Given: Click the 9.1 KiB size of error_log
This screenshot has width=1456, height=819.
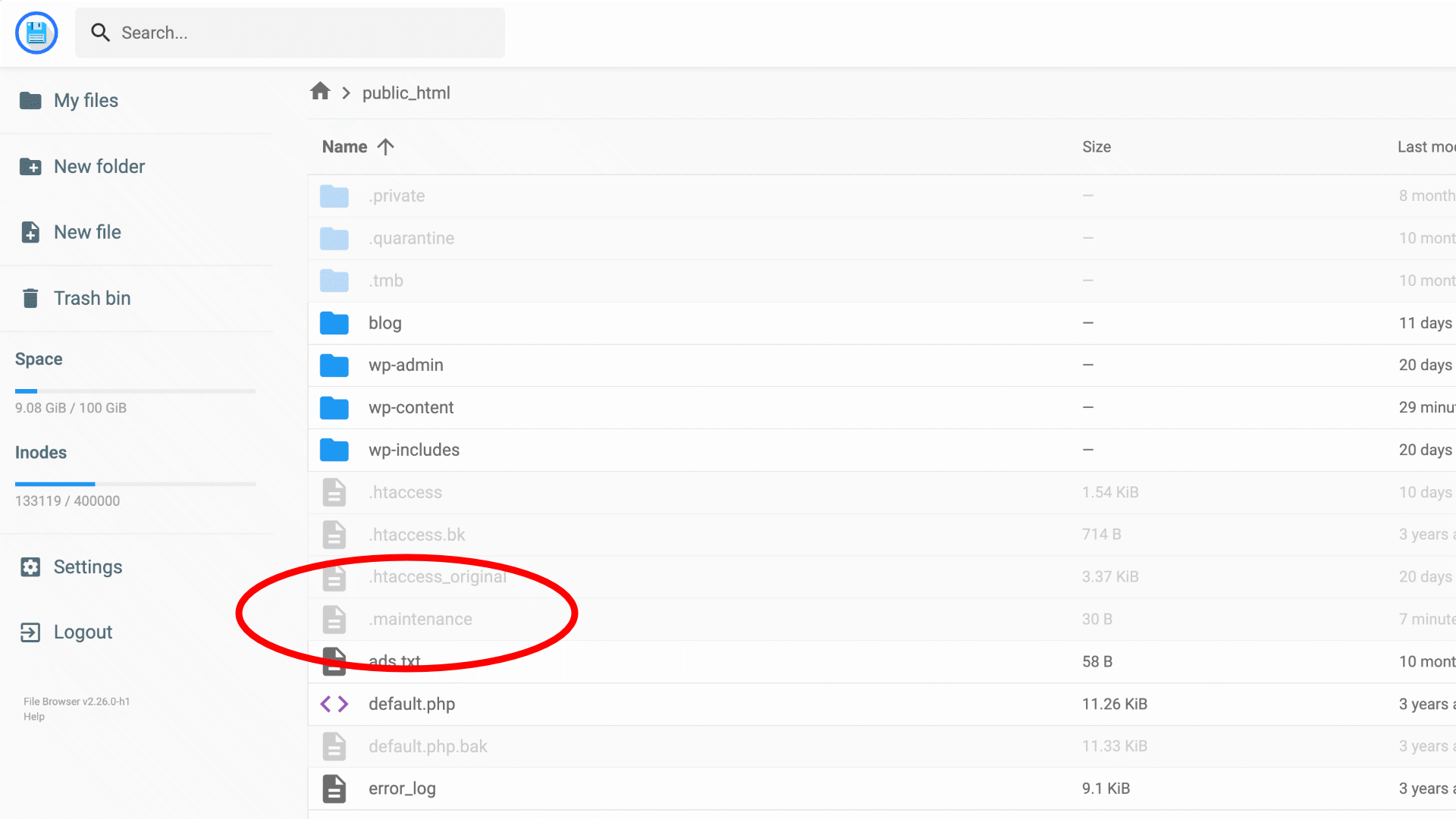Looking at the screenshot, I should click(x=1106, y=789).
